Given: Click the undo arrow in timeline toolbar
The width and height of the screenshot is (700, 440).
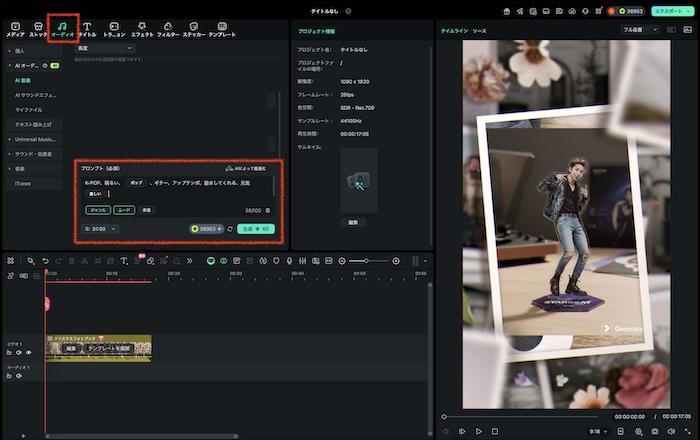Looking at the screenshot, I should point(45,261).
